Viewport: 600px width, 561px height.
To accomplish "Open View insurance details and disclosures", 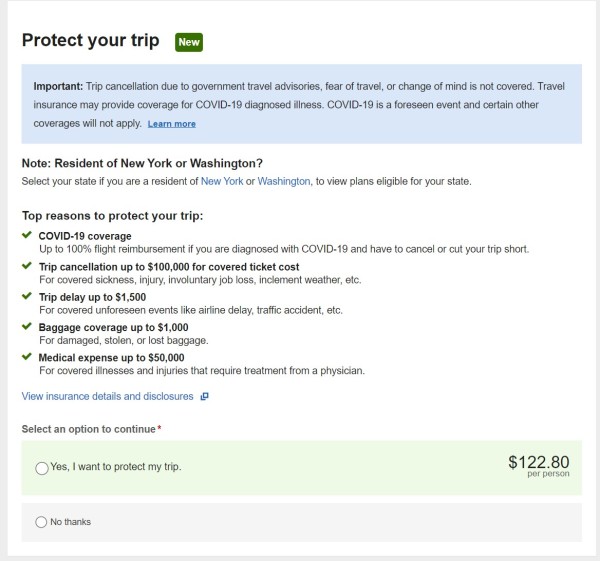I will tap(107, 396).
